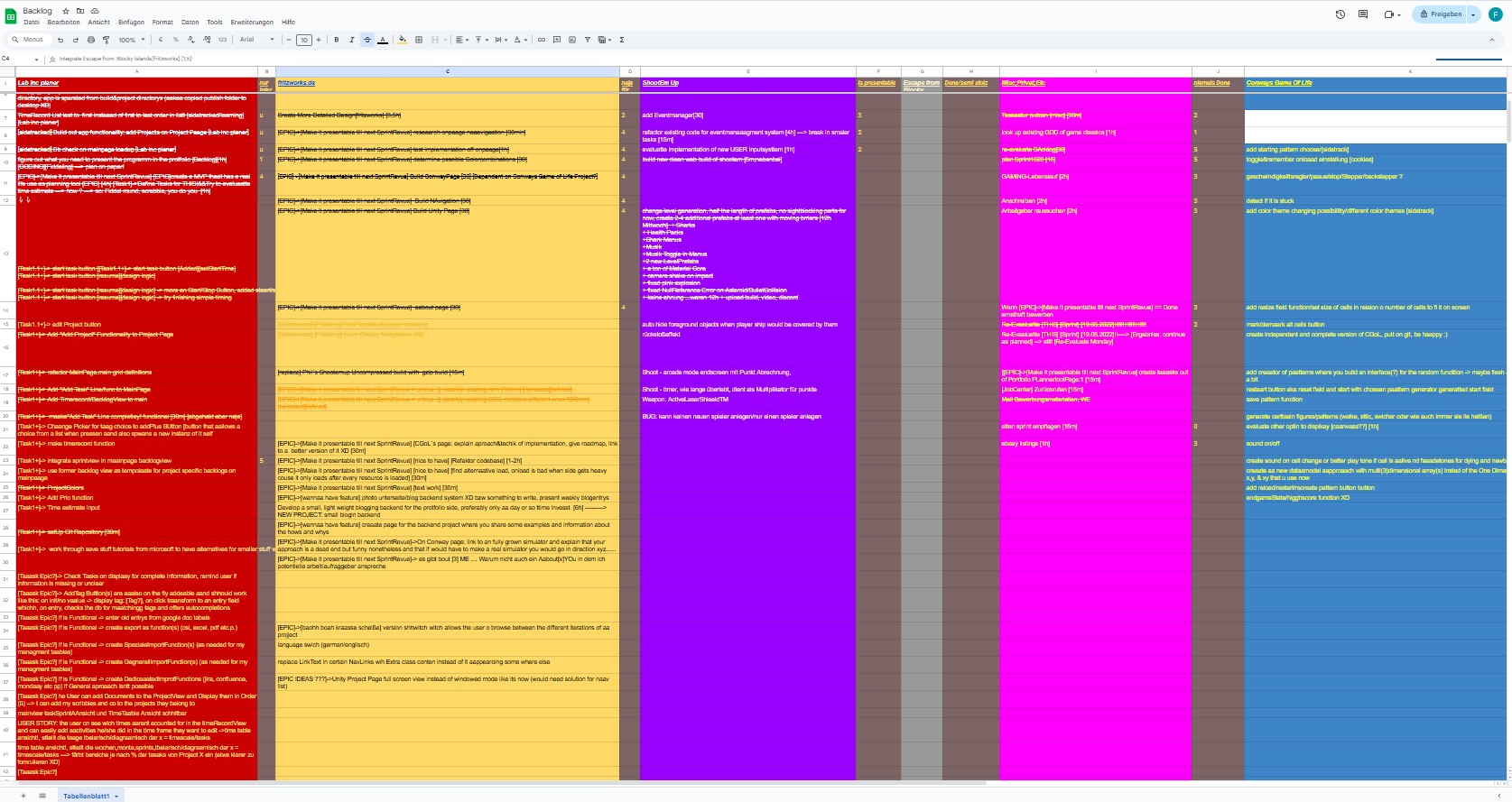Insert a comment
Image resolution: width=1512 pixels, height=802 pixels.
[x=557, y=40]
